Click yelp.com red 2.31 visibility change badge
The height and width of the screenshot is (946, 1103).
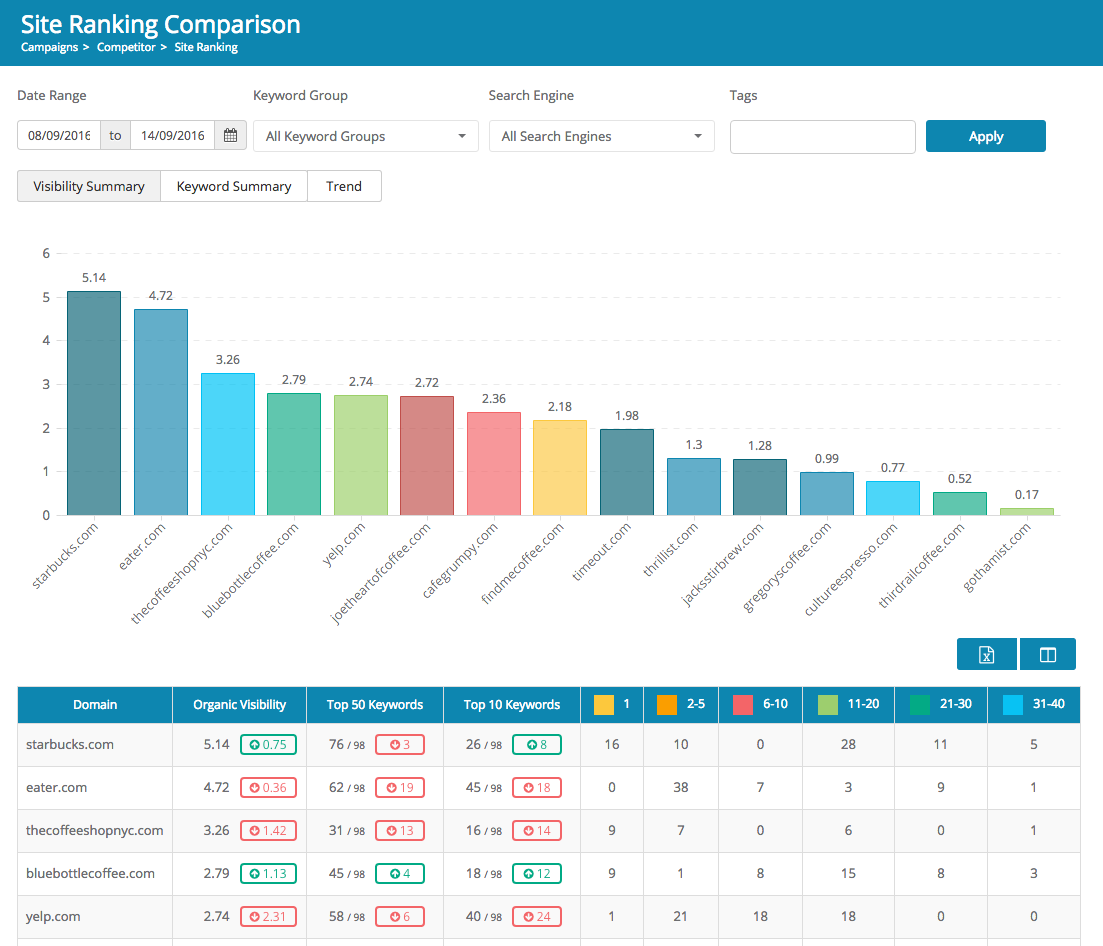pyautogui.click(x=268, y=917)
